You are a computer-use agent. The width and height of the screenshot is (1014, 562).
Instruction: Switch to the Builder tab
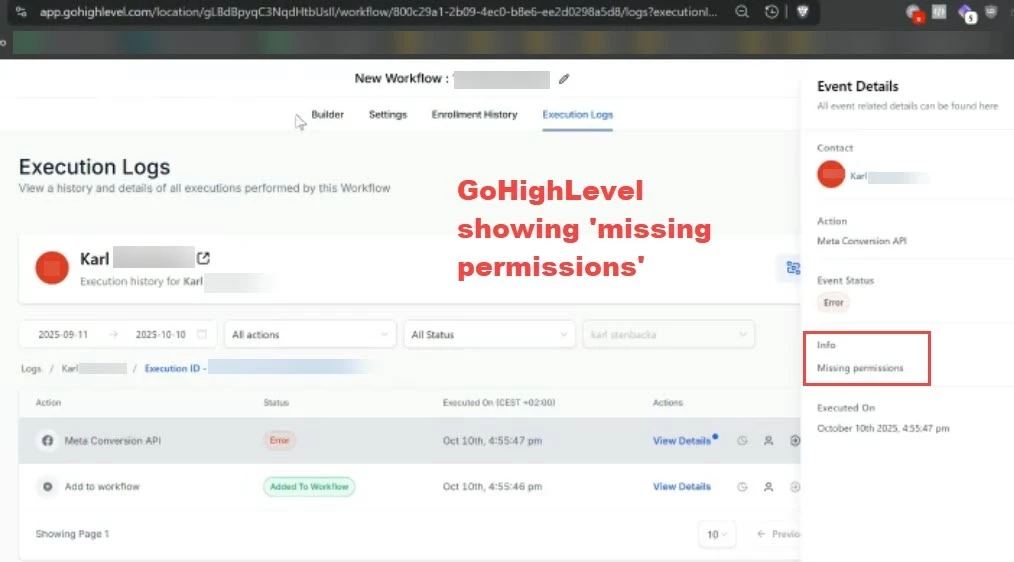(327, 114)
